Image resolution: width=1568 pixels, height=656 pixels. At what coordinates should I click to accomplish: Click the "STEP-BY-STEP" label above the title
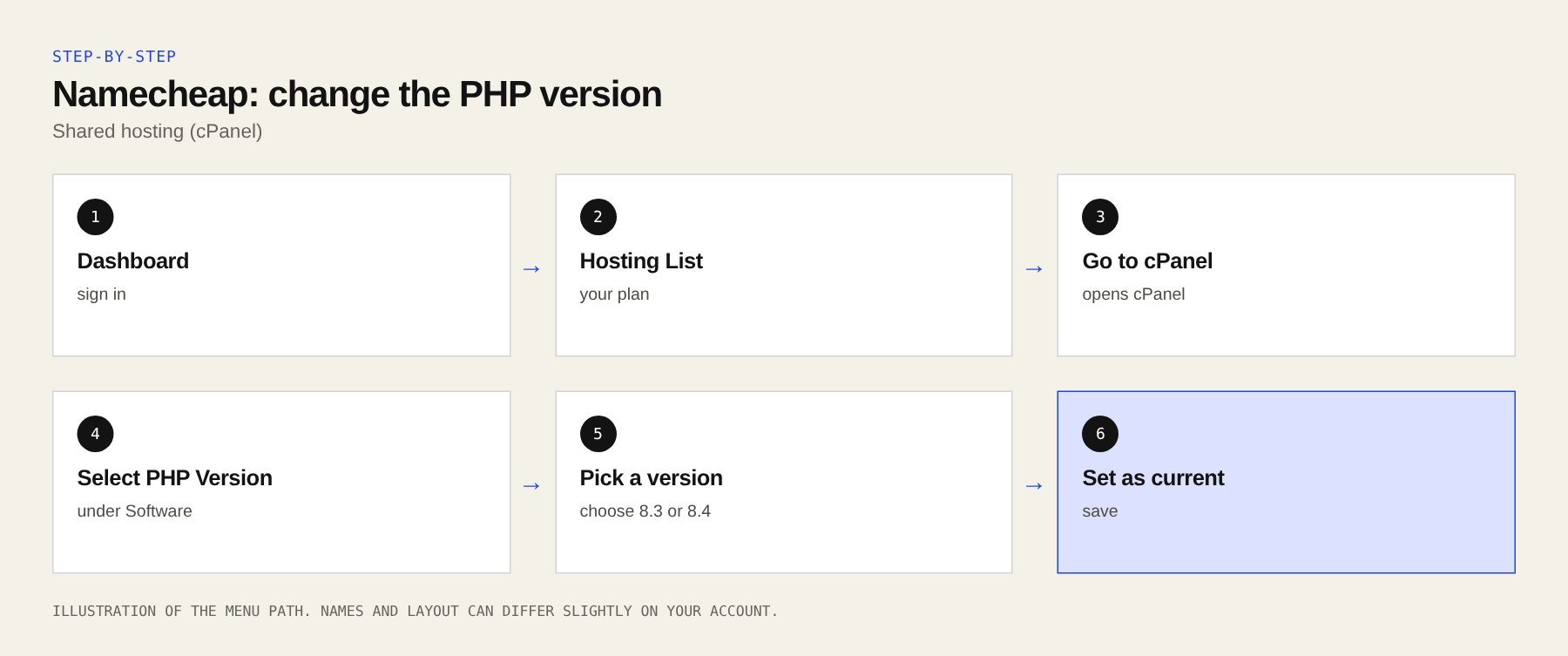114,57
